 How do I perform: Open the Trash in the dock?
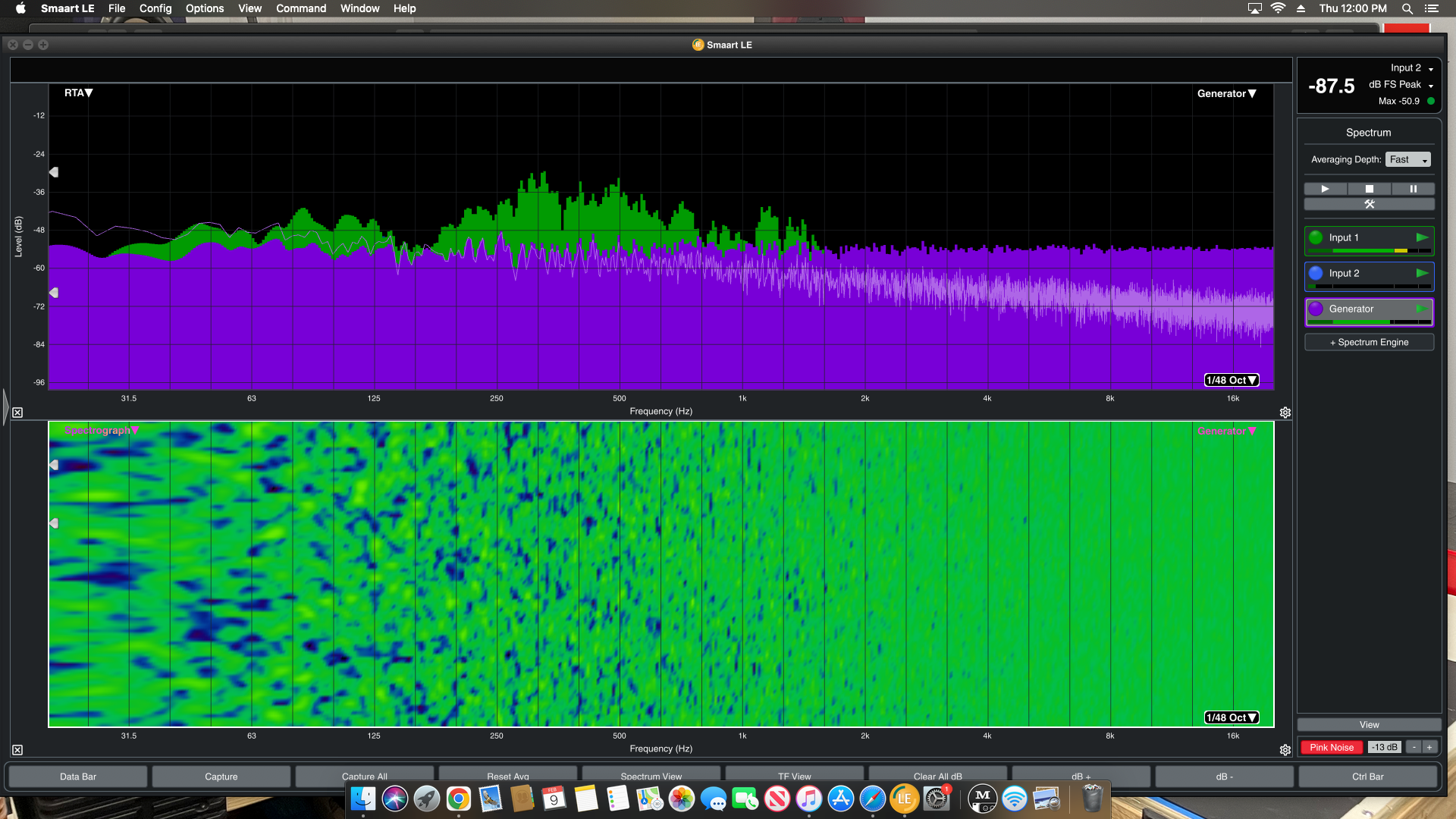tap(1093, 798)
